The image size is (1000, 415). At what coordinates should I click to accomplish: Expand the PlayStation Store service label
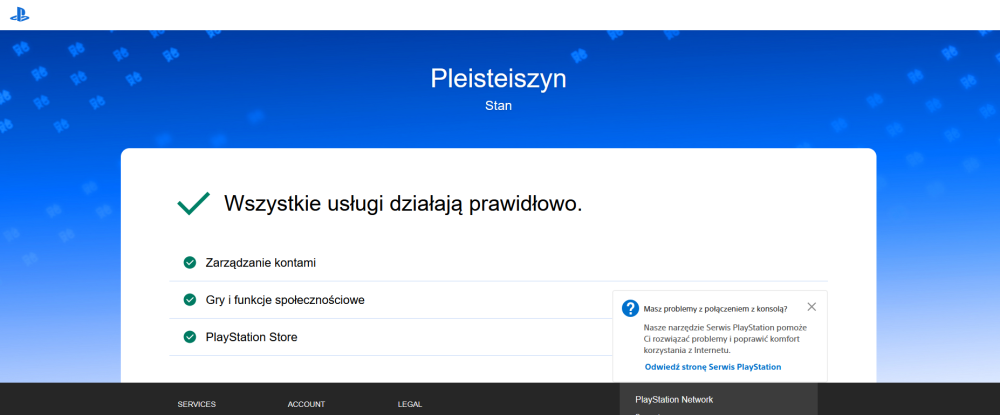pos(251,337)
